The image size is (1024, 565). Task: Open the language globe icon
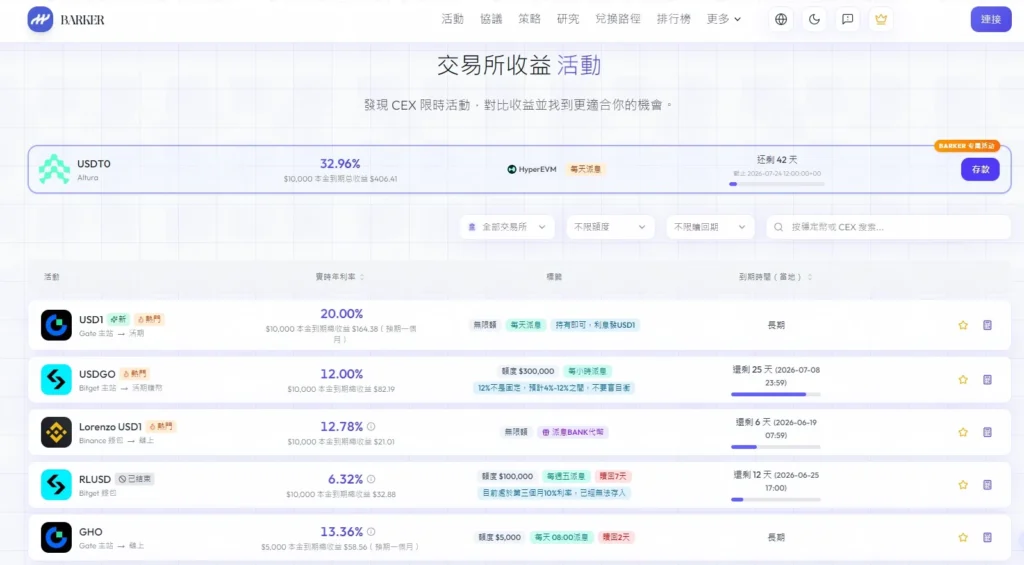click(x=781, y=20)
